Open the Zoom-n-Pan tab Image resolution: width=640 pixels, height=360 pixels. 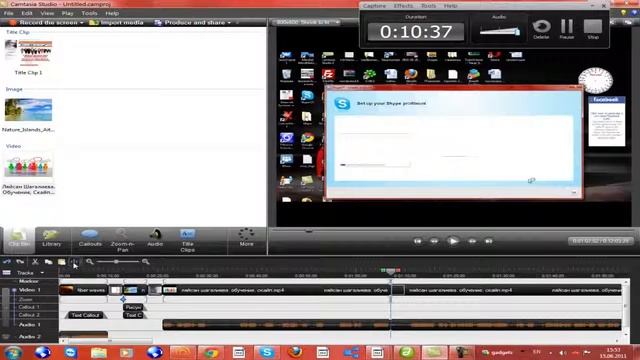pyautogui.click(x=122, y=241)
